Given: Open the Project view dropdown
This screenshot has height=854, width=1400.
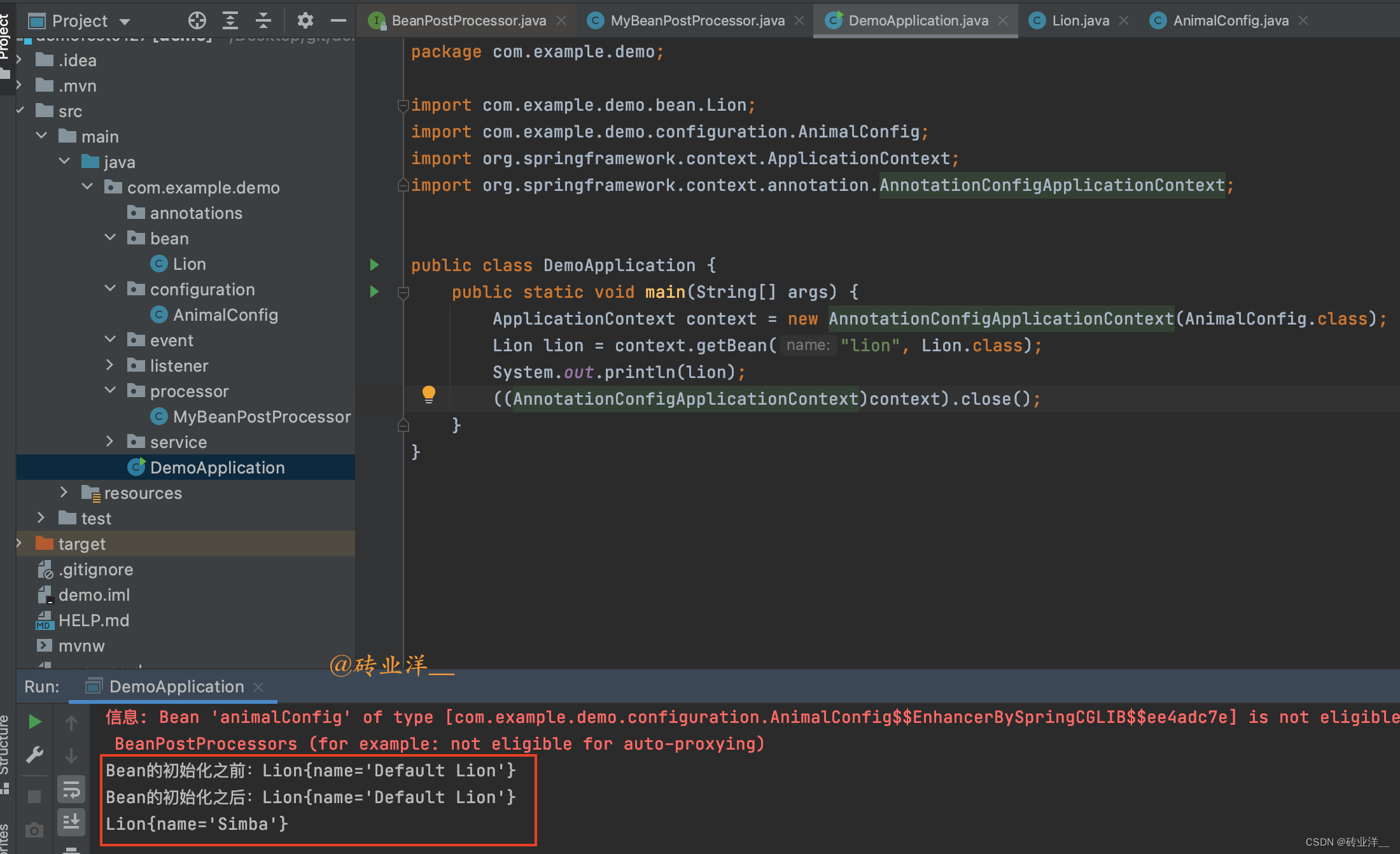Looking at the screenshot, I should click(125, 22).
